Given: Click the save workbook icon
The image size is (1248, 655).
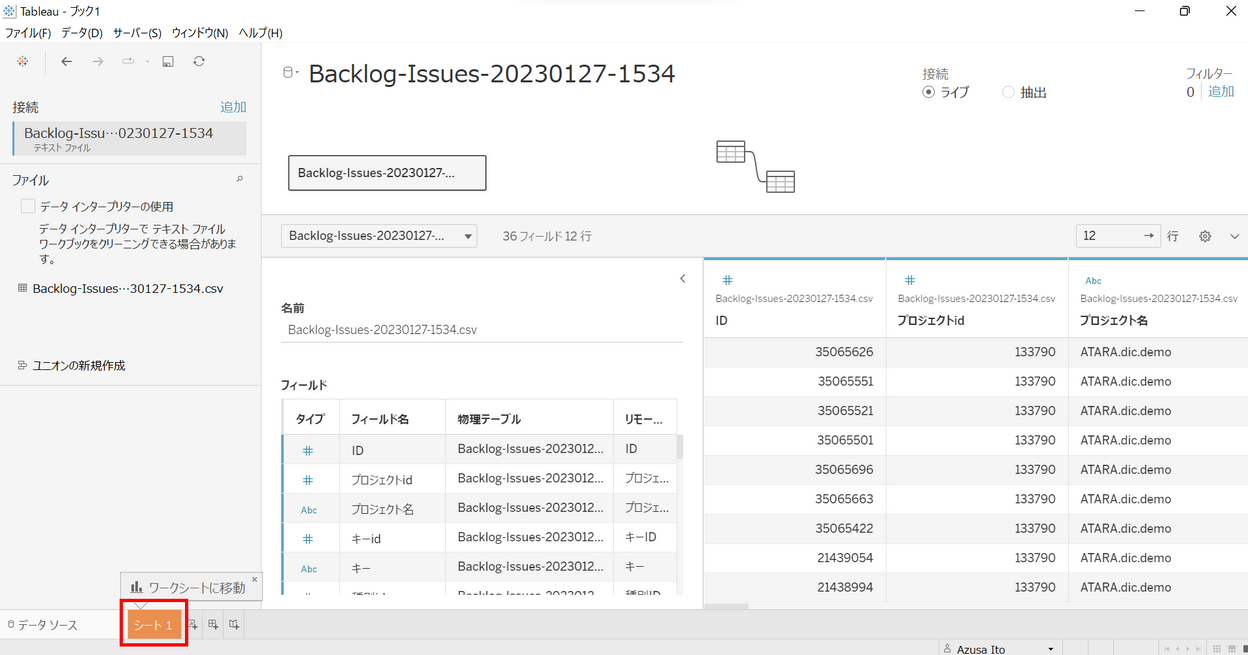Looking at the screenshot, I should 168,62.
